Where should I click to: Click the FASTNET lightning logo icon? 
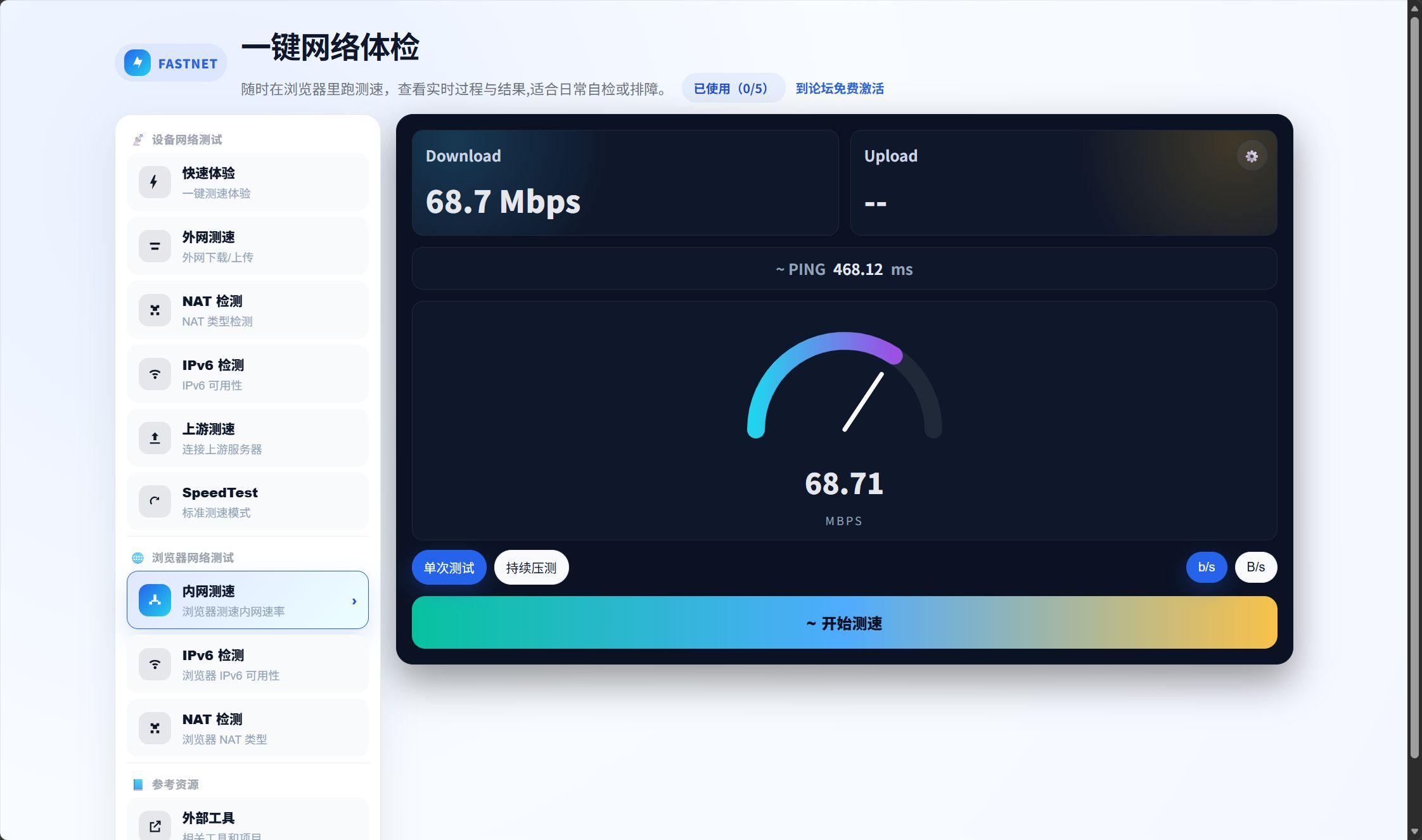click(138, 63)
